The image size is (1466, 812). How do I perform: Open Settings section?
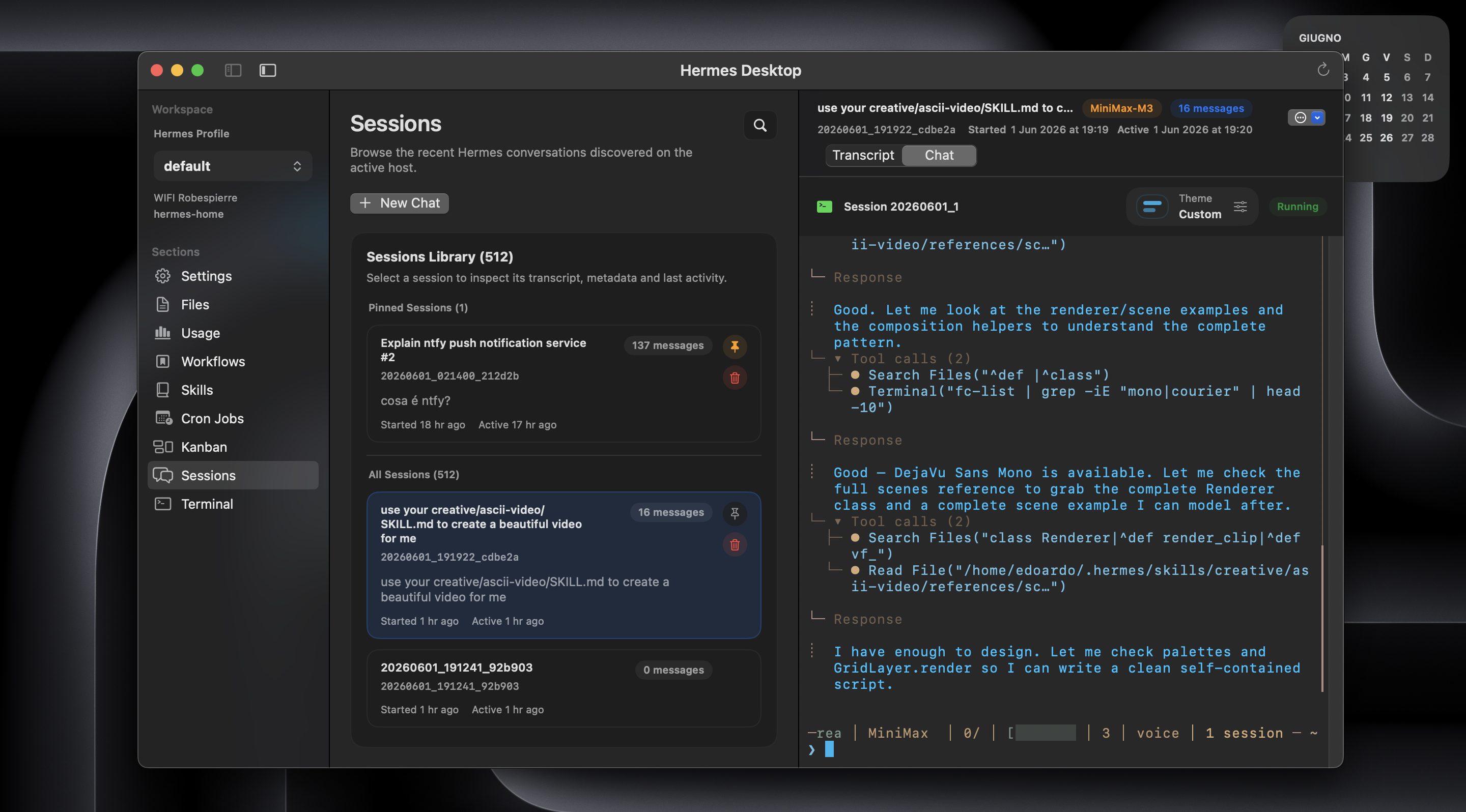click(233, 276)
